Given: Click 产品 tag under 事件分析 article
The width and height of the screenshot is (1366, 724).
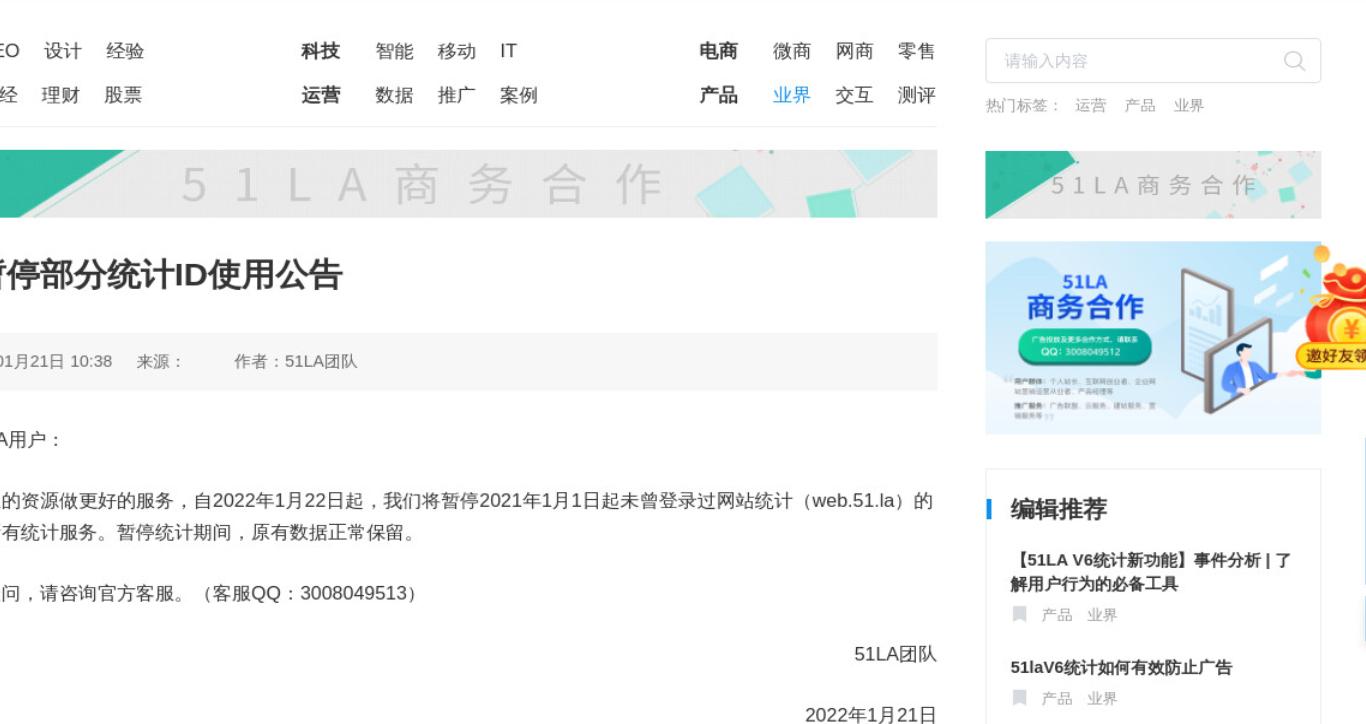Looking at the screenshot, I should click(1057, 615).
